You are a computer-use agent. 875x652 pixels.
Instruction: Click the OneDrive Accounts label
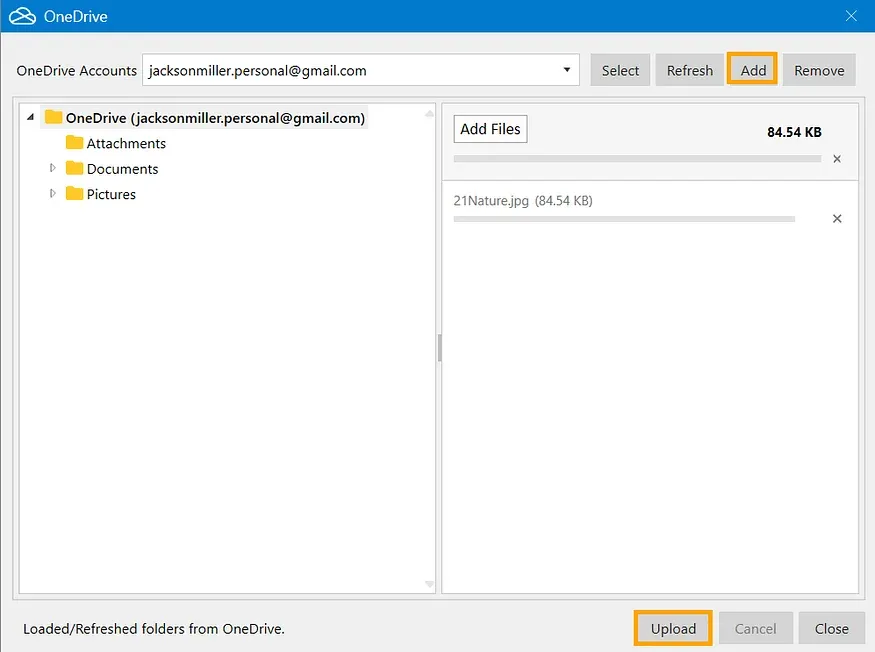pos(76,71)
